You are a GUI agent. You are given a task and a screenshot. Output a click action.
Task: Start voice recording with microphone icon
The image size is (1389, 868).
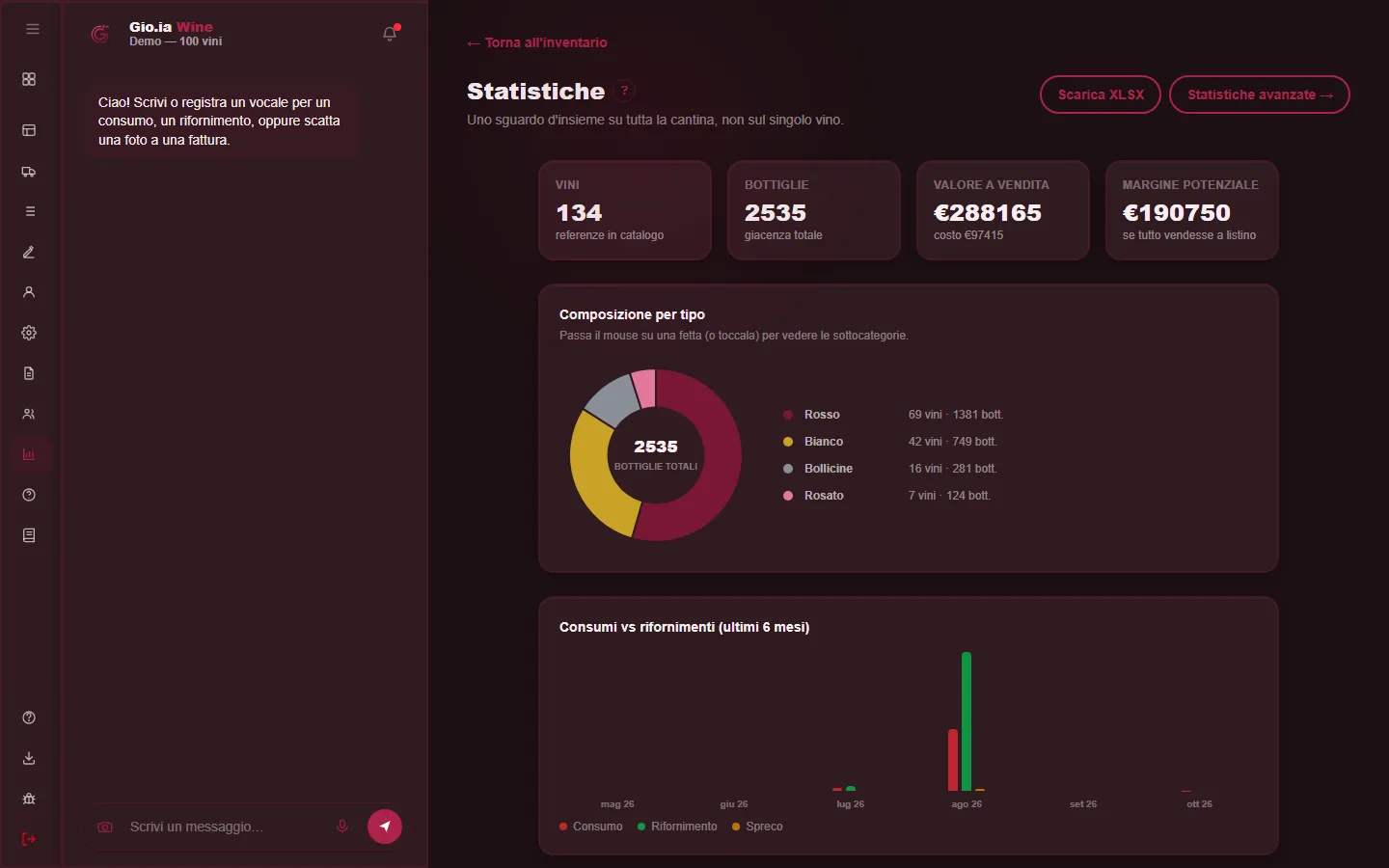341,827
